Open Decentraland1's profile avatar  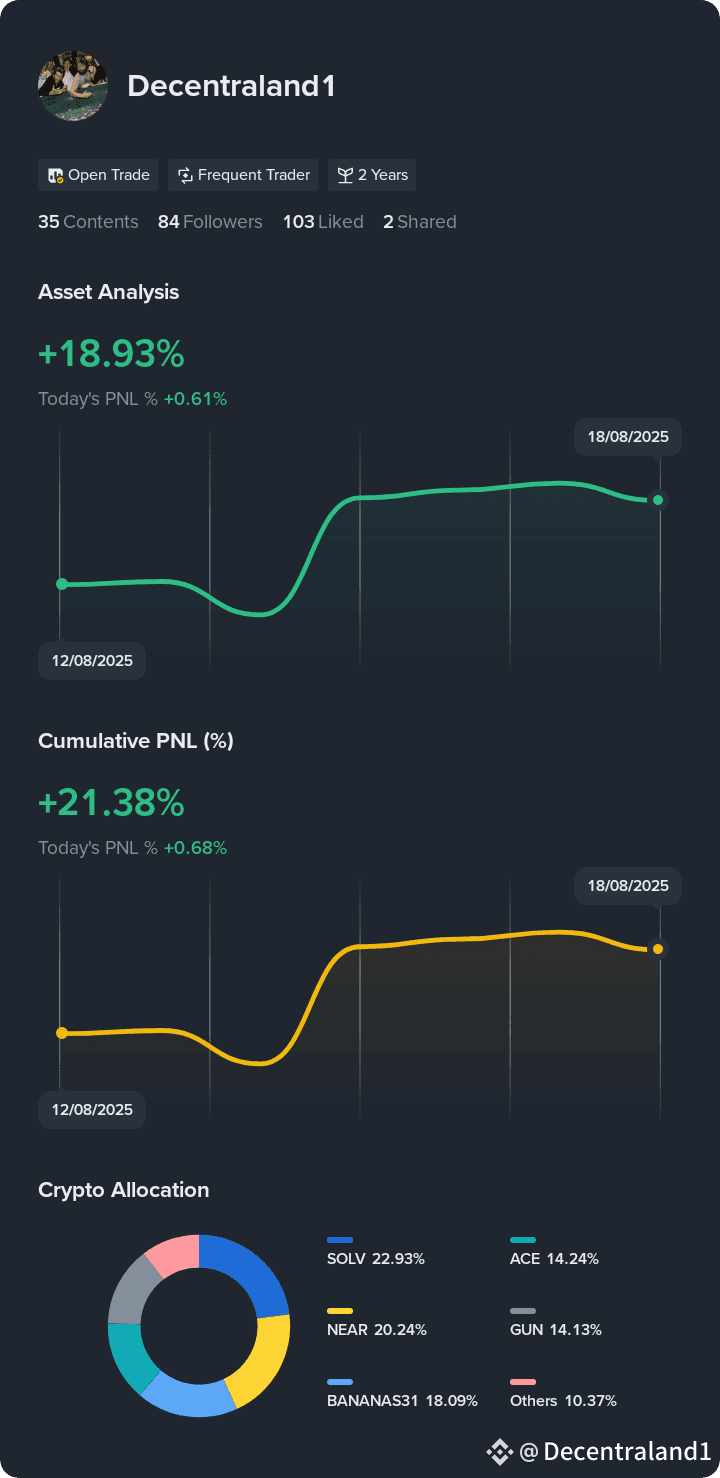point(72,86)
